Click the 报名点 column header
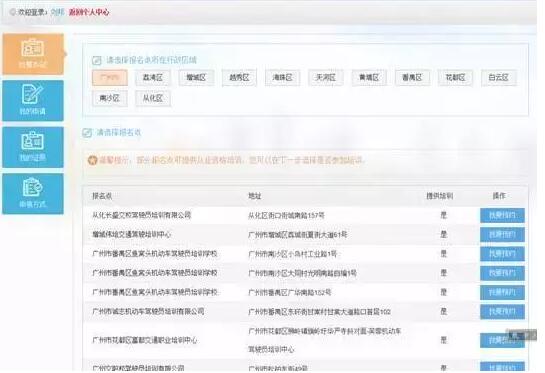This screenshot has height=373, width=545. click(102, 196)
